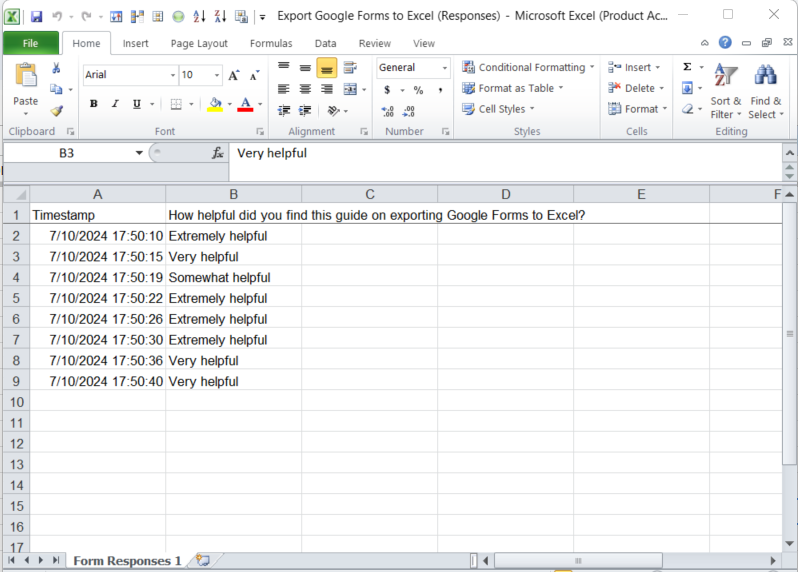Toggle Italic formatting

(x=115, y=104)
